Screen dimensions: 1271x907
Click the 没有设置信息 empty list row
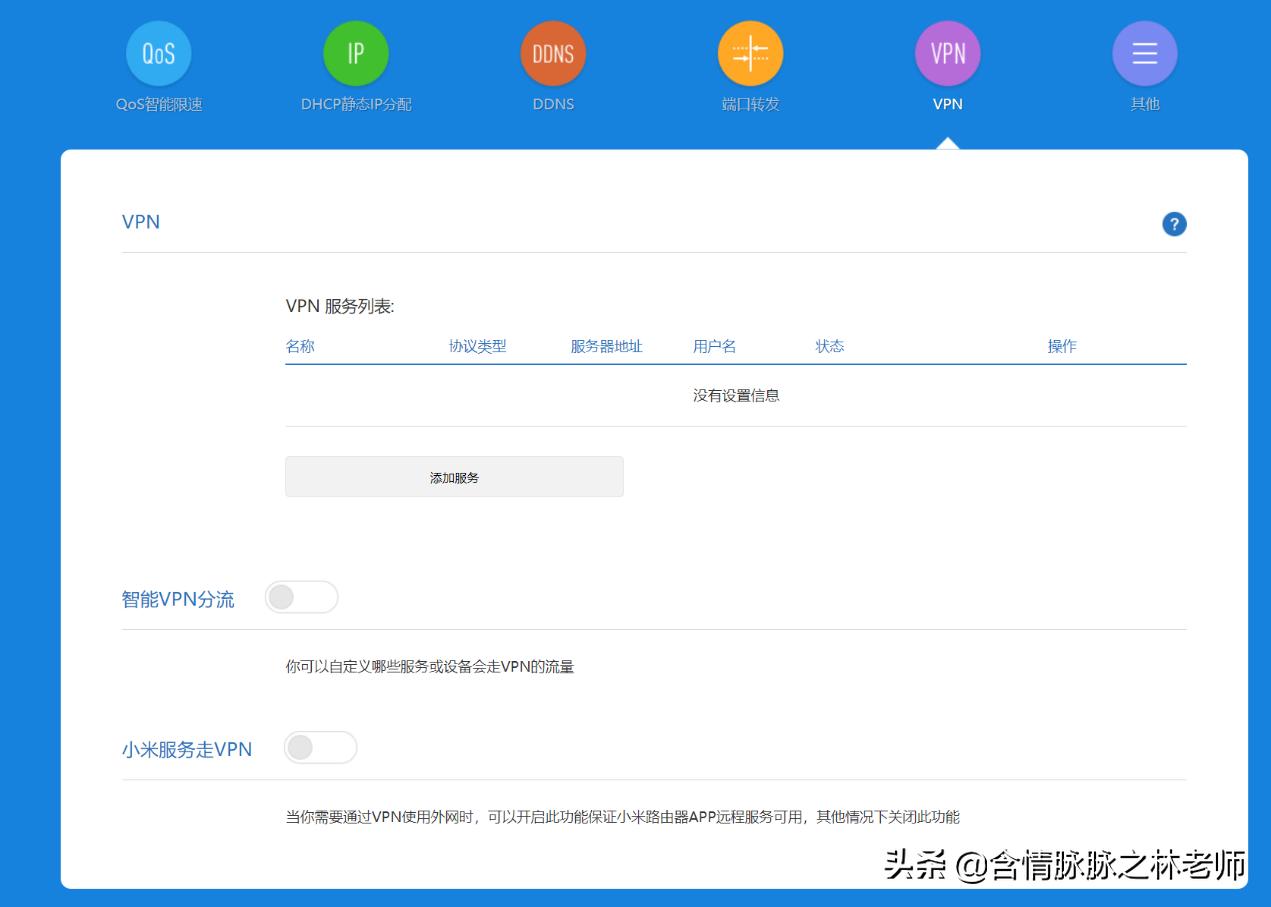click(x=736, y=395)
